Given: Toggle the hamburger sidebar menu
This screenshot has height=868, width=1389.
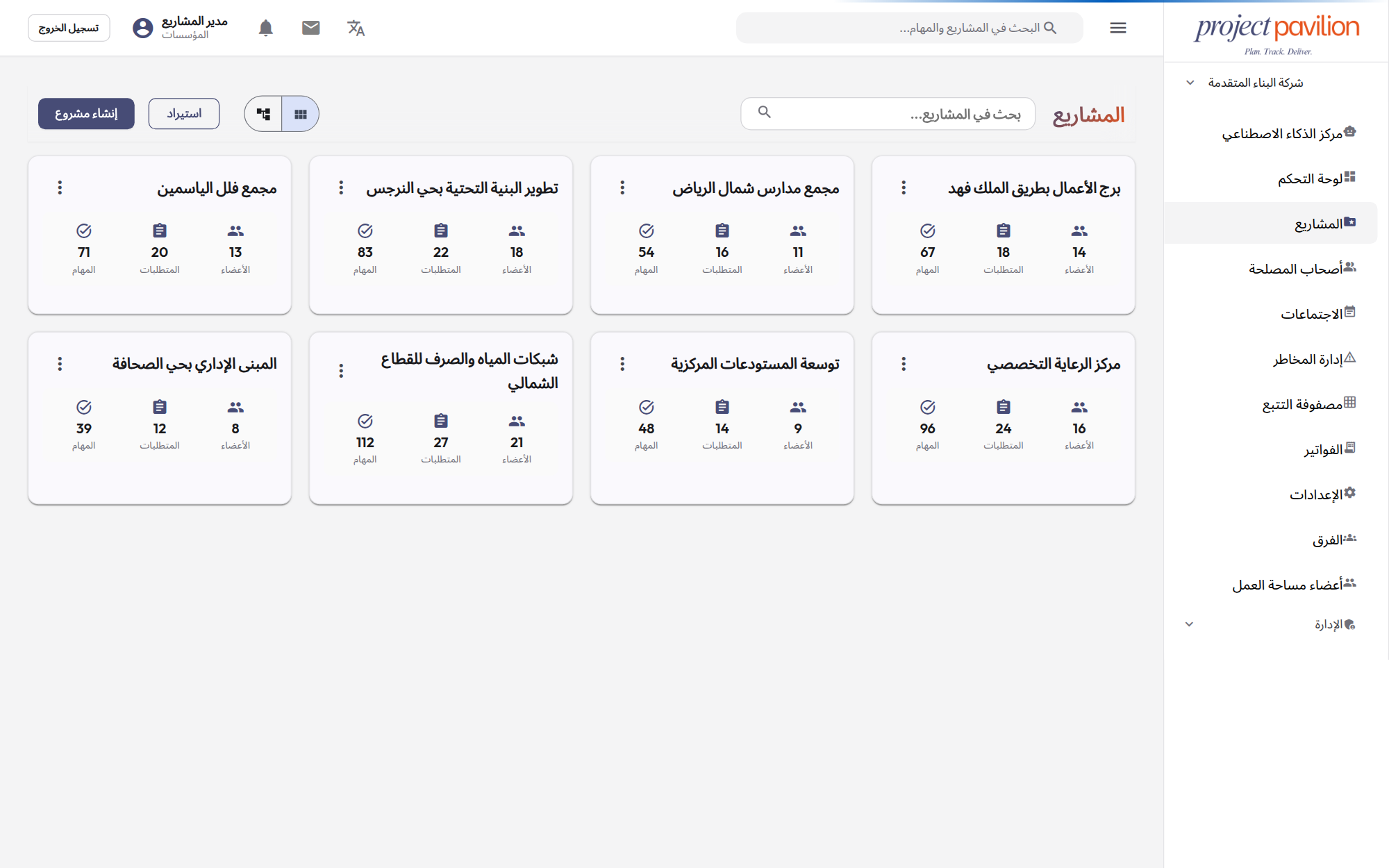Looking at the screenshot, I should [x=1118, y=28].
